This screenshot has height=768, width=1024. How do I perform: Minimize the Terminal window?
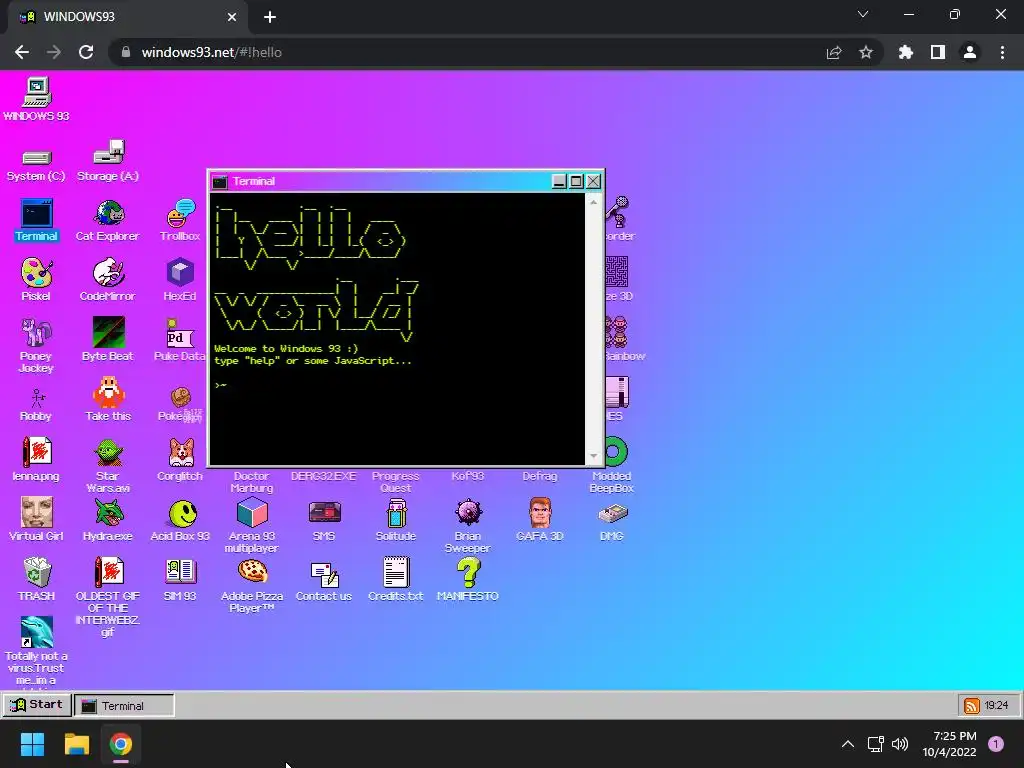pos(559,182)
